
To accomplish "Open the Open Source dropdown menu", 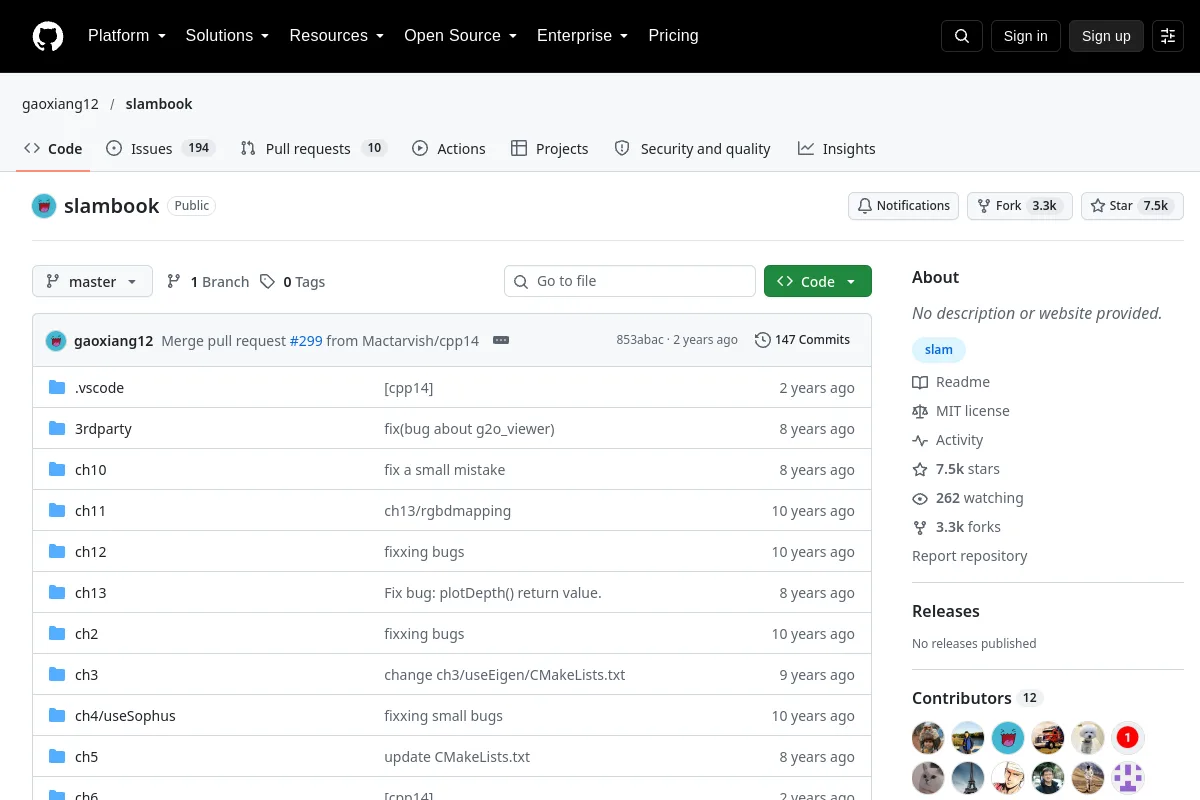I will click(x=460, y=36).
